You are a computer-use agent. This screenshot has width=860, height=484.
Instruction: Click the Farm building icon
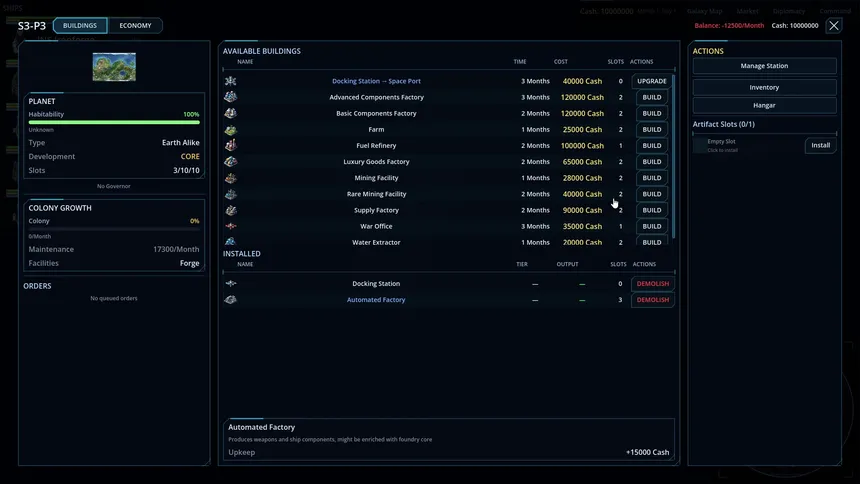[230, 130]
